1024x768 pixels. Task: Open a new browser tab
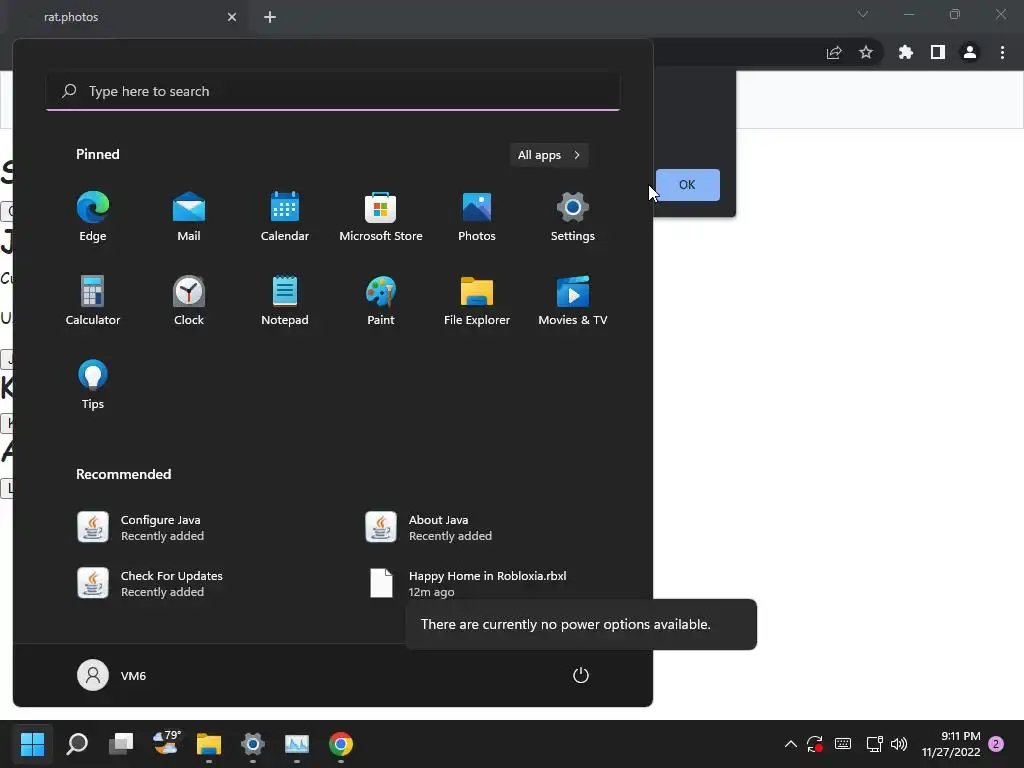tap(270, 17)
